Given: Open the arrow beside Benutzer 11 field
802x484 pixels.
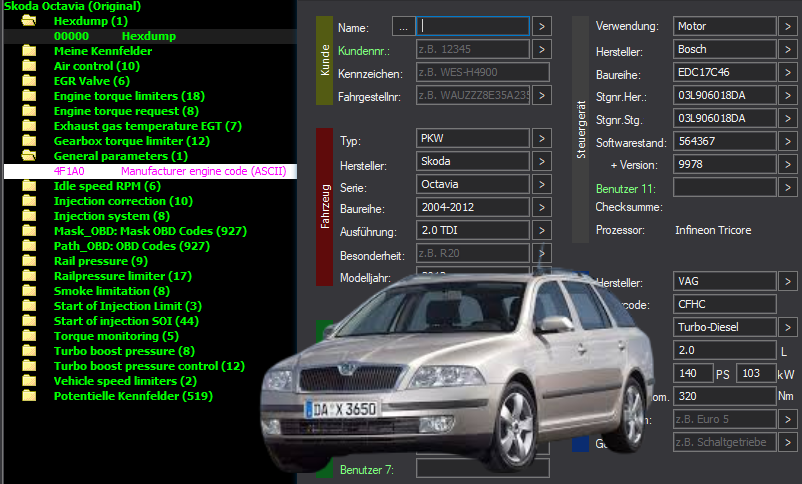Looking at the screenshot, I should 788,187.
